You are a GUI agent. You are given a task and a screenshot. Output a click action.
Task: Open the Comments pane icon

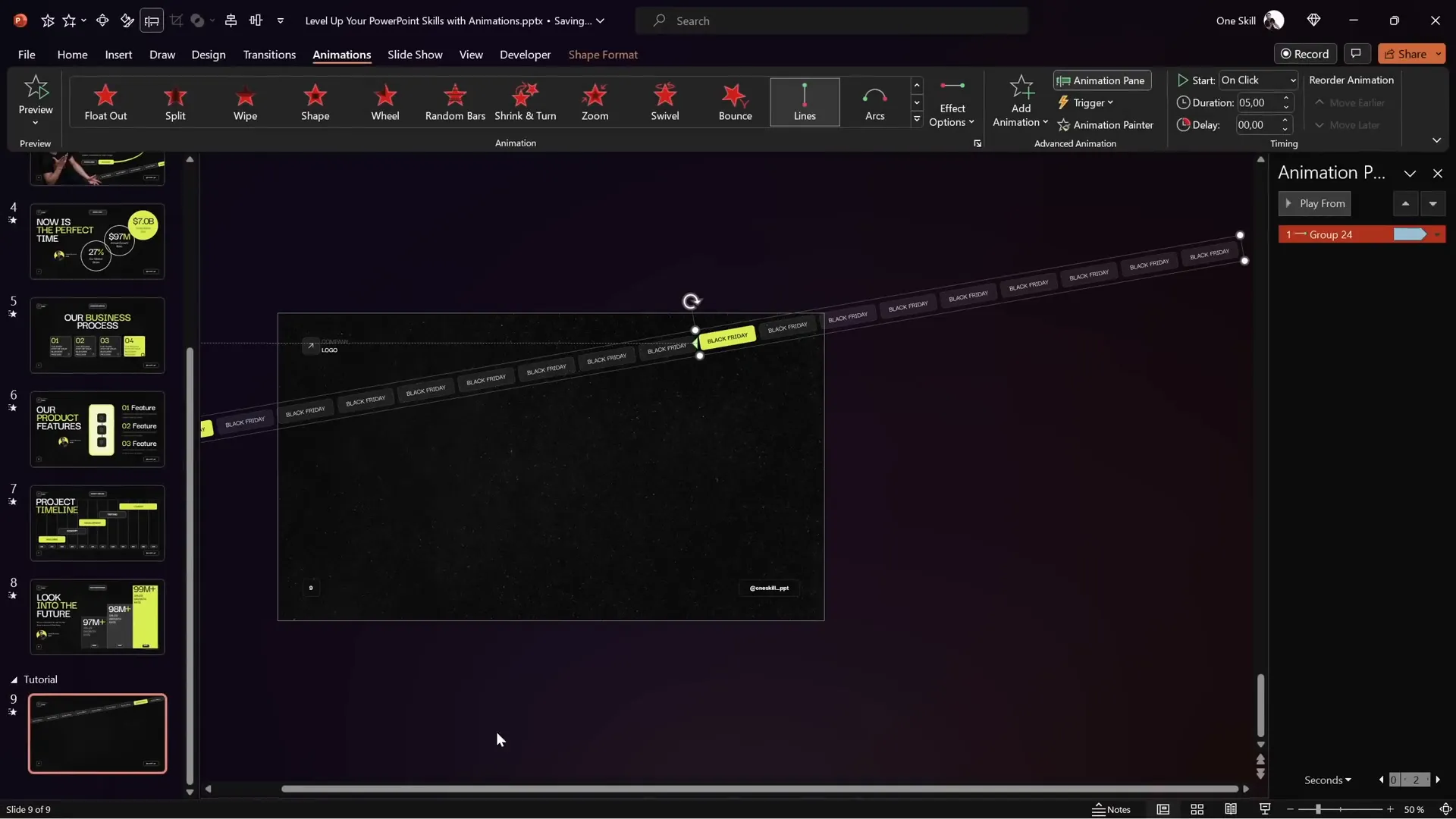[1356, 54]
